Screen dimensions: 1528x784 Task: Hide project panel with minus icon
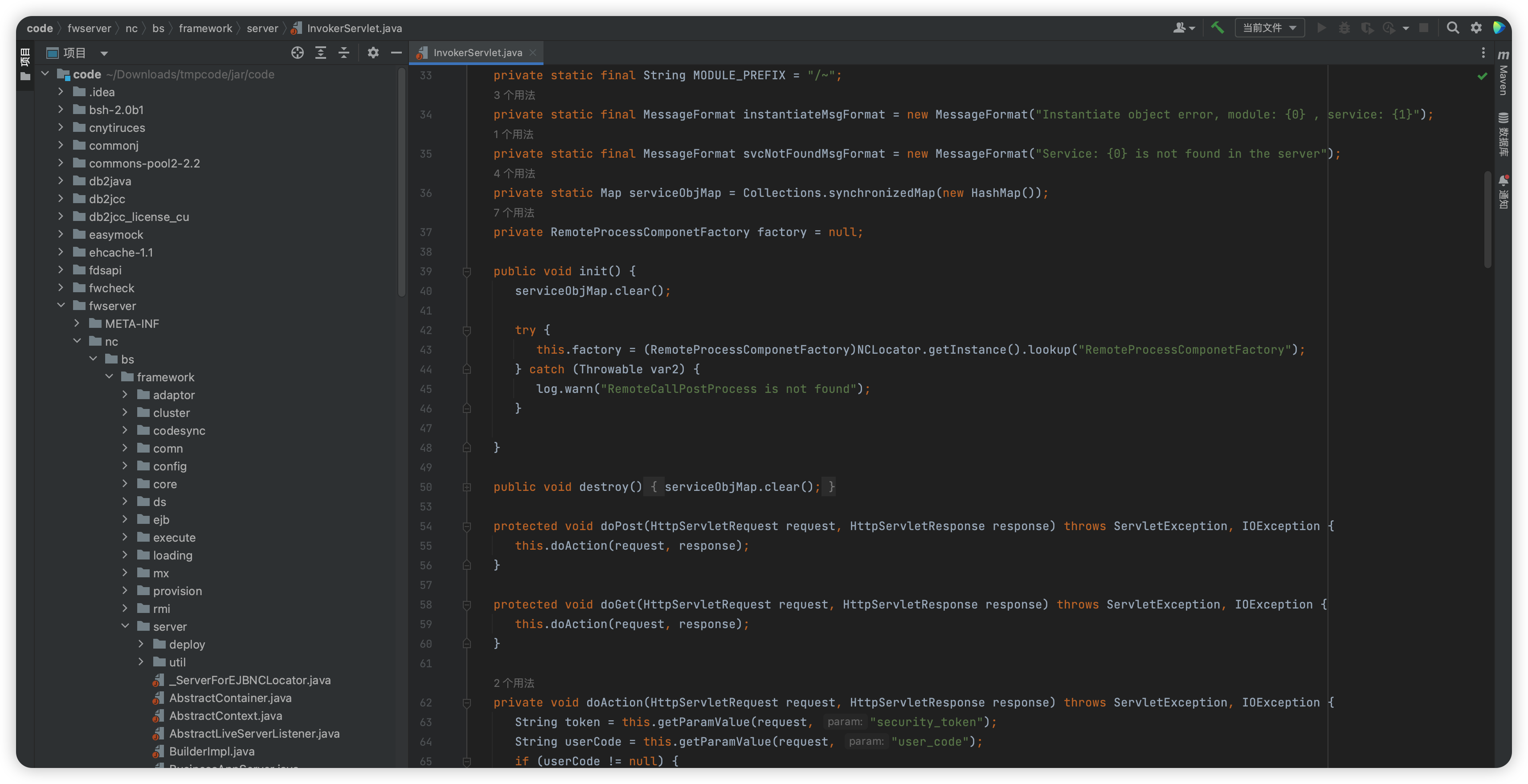[396, 53]
